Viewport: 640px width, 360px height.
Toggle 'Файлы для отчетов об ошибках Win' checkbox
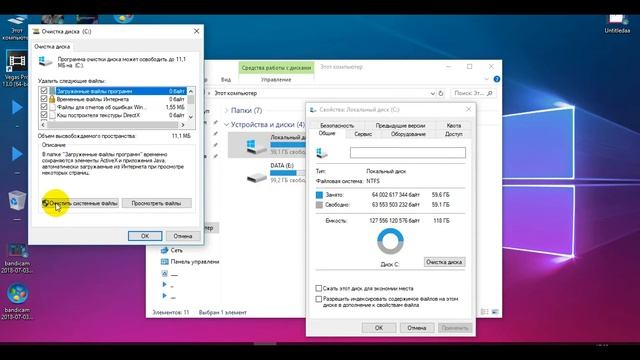[44, 107]
